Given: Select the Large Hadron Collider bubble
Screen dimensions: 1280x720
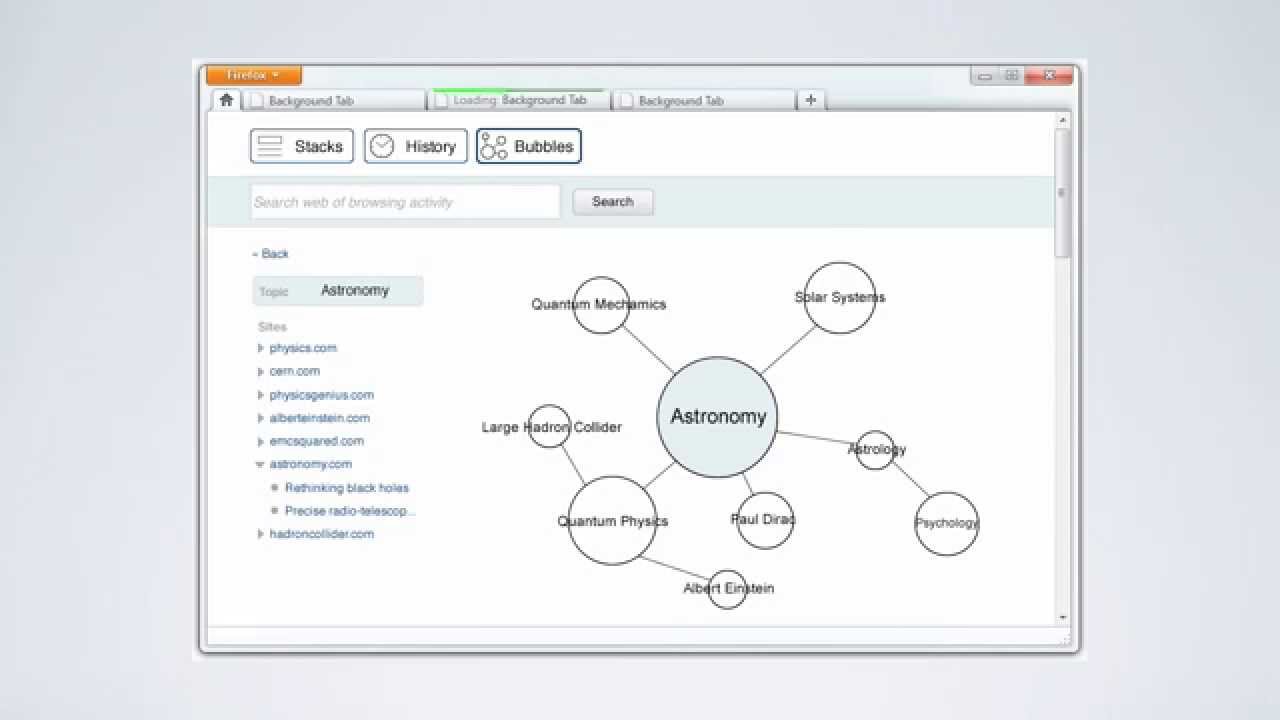Looking at the screenshot, I should click(549, 427).
